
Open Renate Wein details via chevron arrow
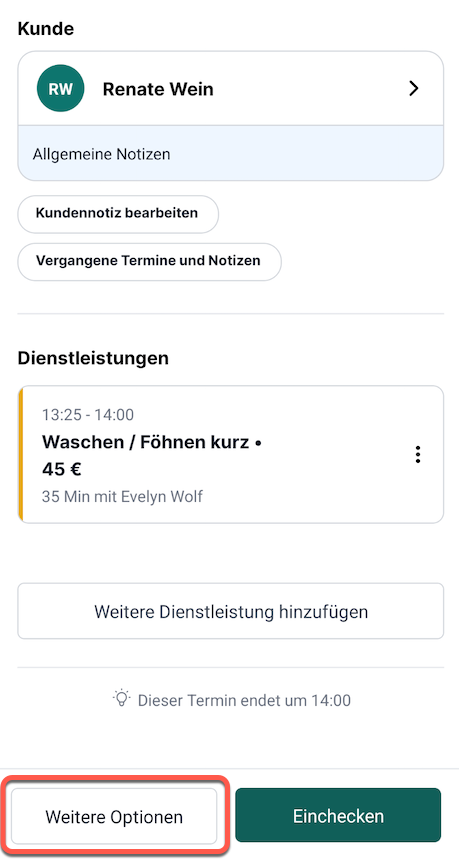coord(414,89)
